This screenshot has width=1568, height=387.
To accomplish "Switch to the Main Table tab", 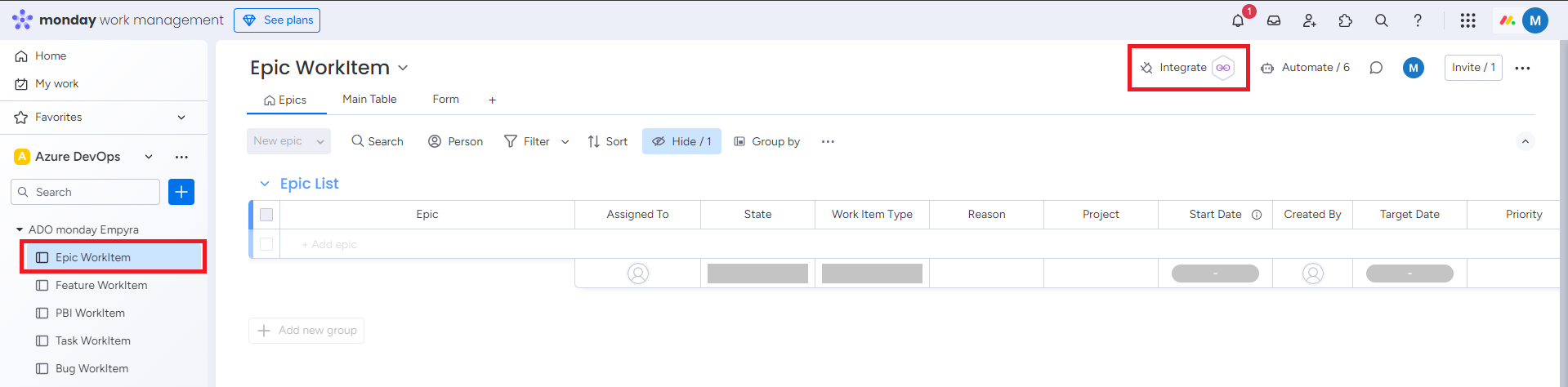I will click(x=369, y=99).
